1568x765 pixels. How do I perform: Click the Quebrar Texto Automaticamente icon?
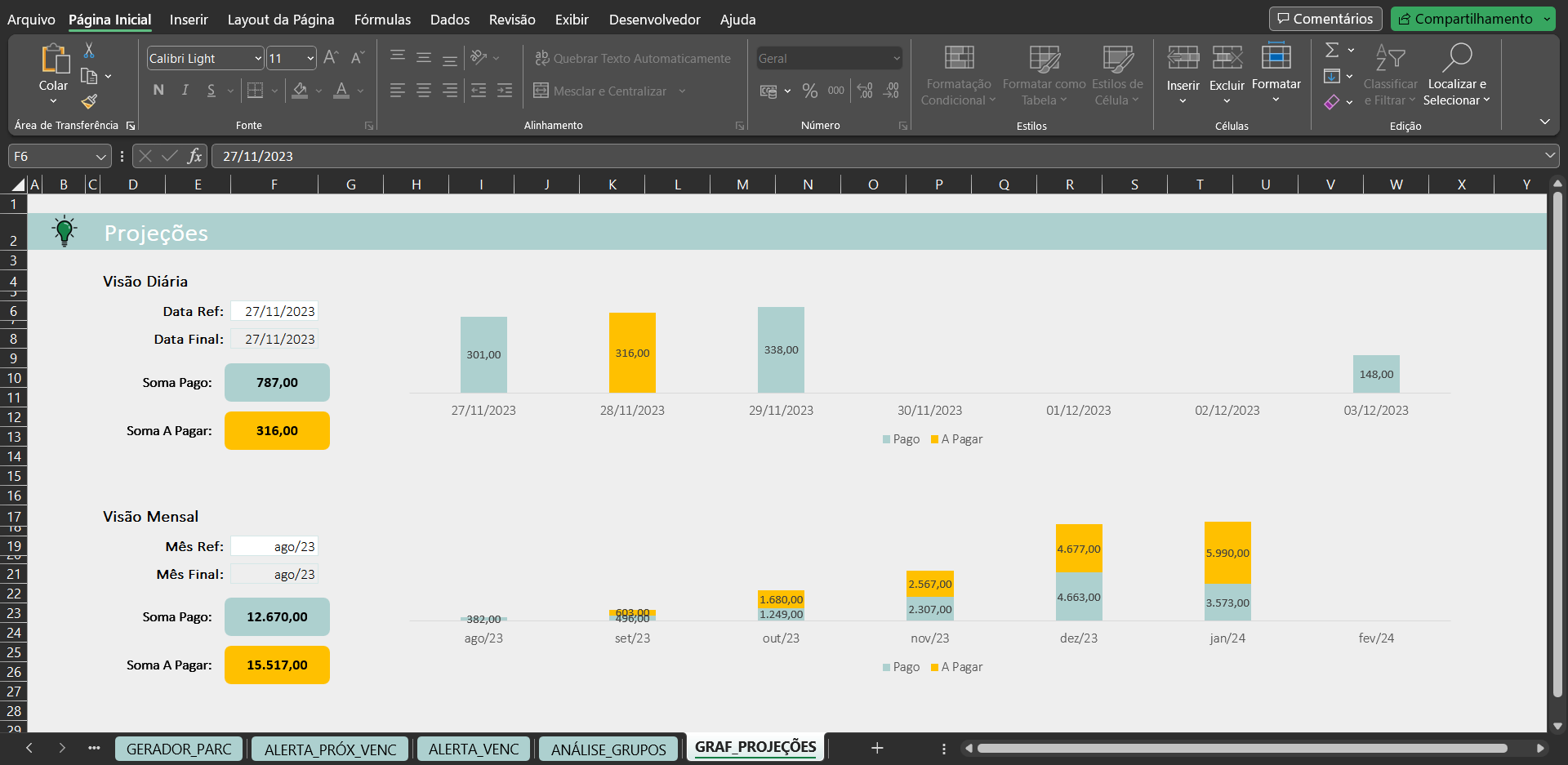pos(541,57)
